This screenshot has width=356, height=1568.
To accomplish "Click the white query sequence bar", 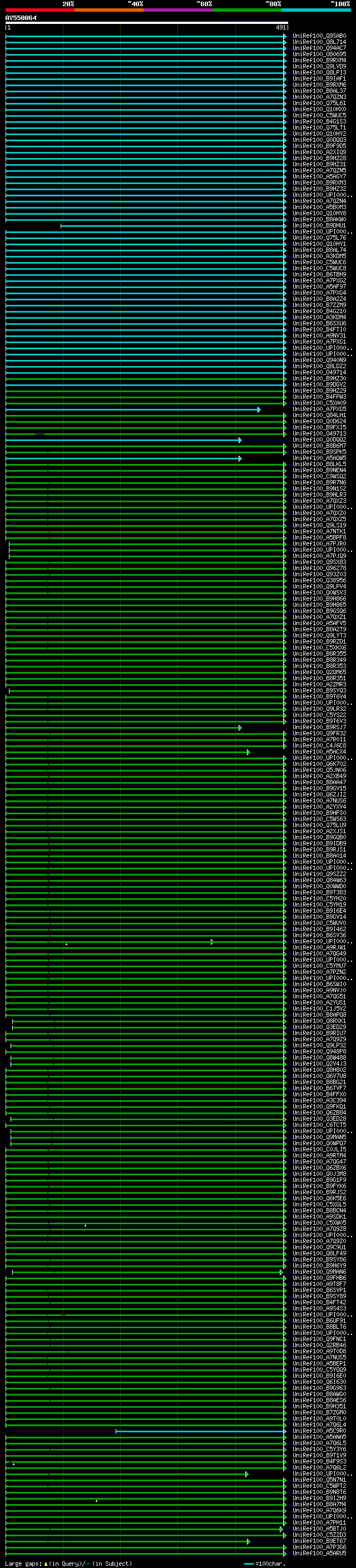I will pyautogui.click(x=147, y=23).
